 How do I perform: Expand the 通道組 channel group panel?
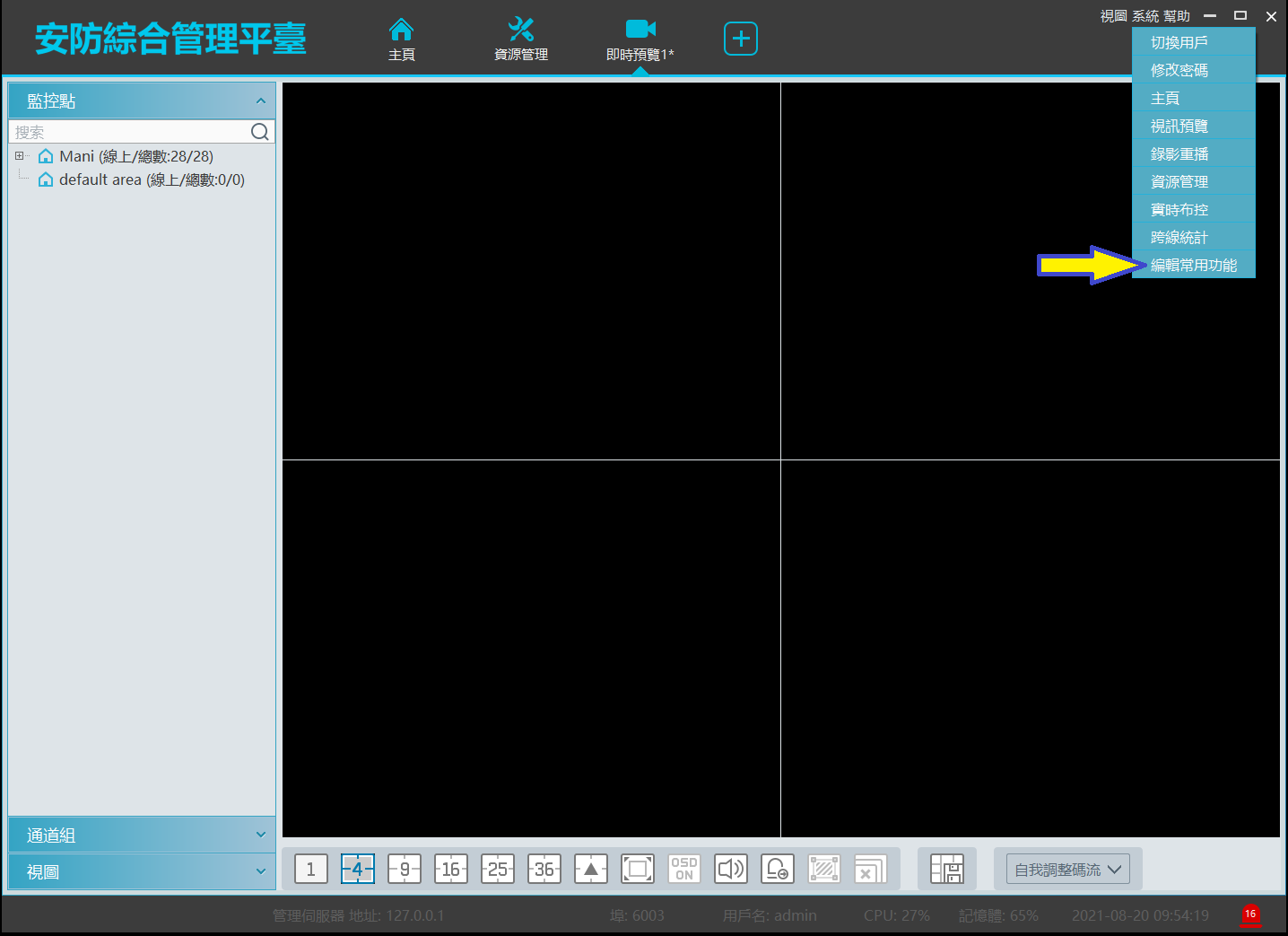pyautogui.click(x=142, y=835)
